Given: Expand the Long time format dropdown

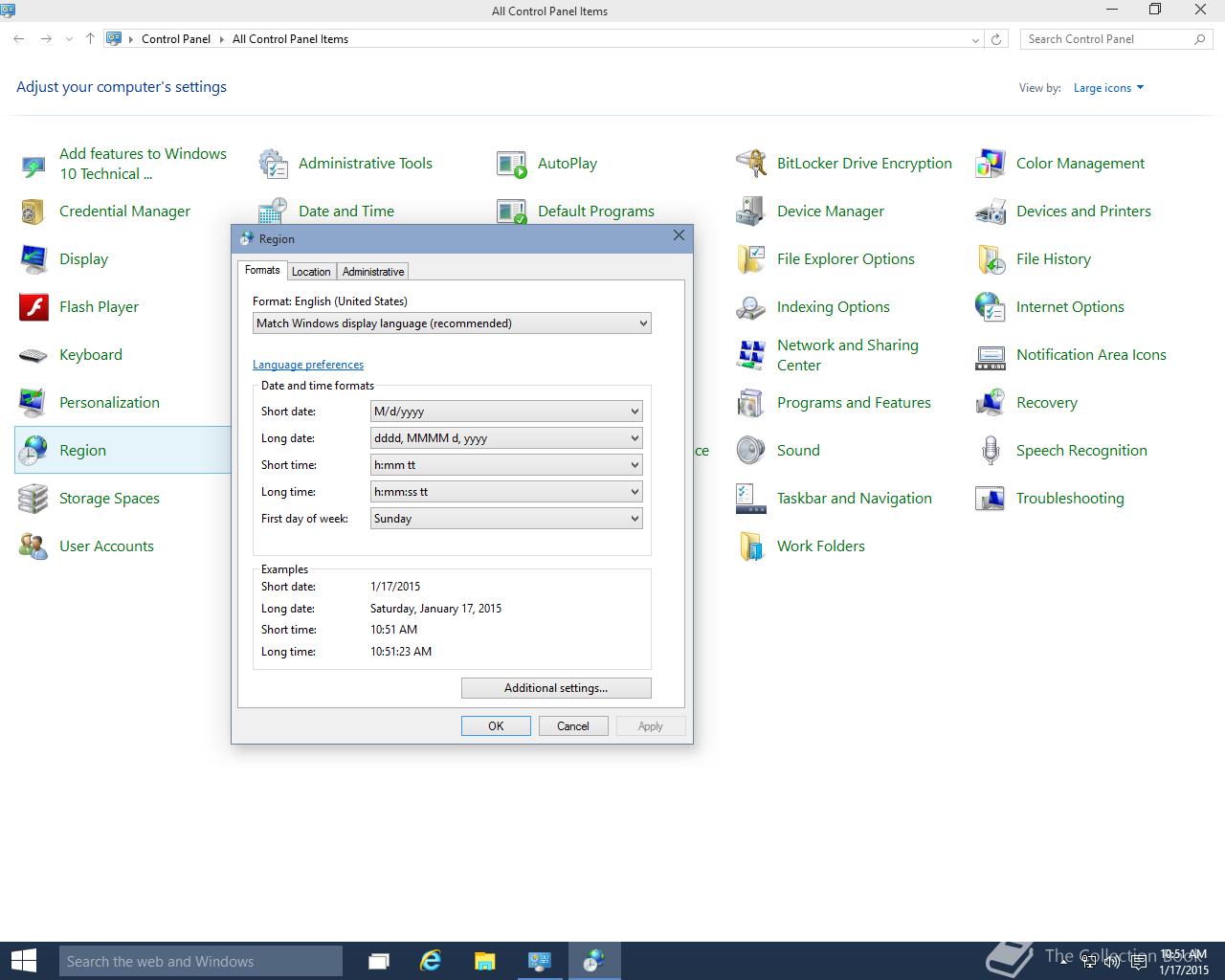Looking at the screenshot, I should pos(505,492).
